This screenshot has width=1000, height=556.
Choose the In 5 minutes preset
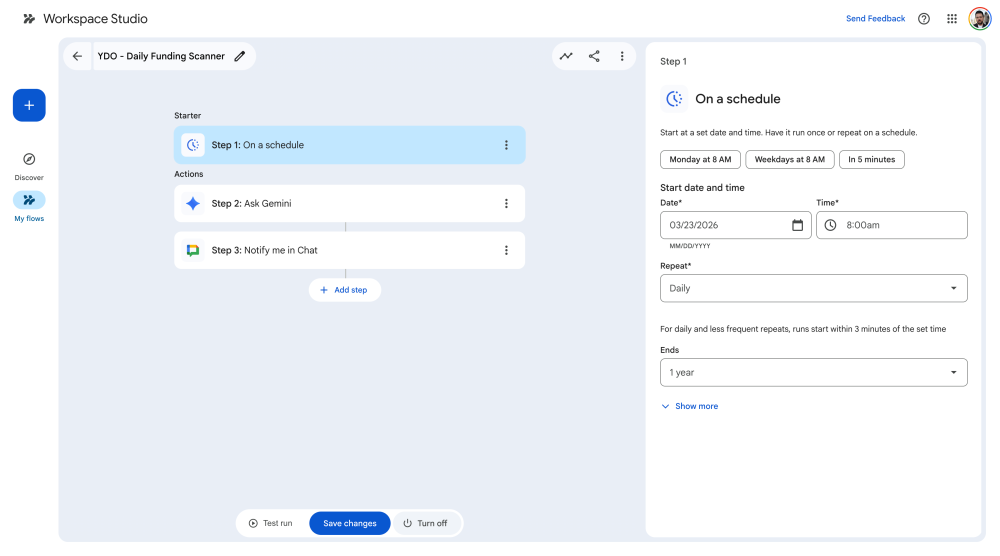[x=871, y=159]
